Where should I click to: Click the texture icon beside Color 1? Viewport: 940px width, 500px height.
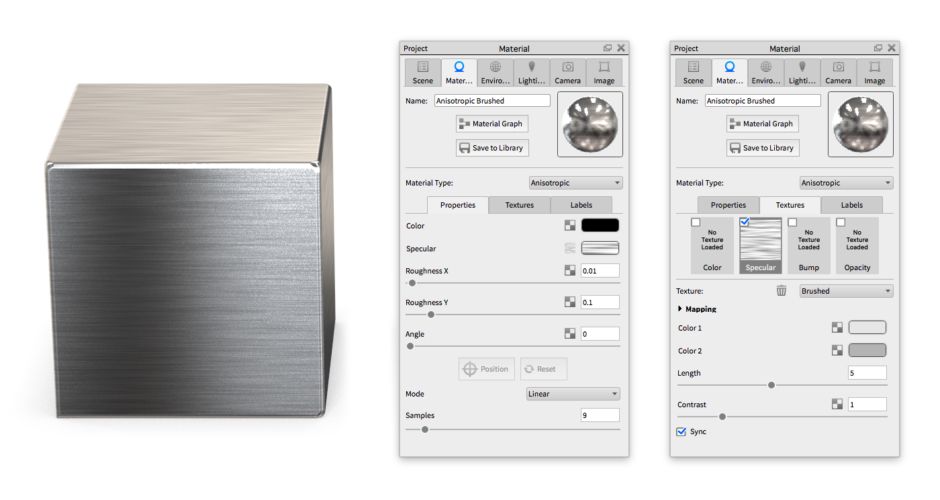[x=837, y=327]
